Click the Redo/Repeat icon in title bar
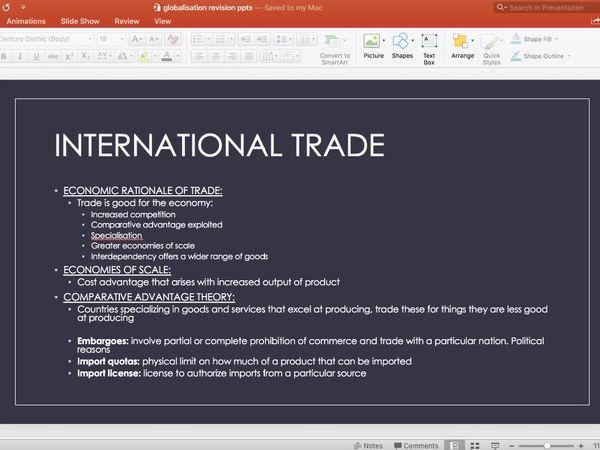Screen dimensions: 600x450 point(6,7)
